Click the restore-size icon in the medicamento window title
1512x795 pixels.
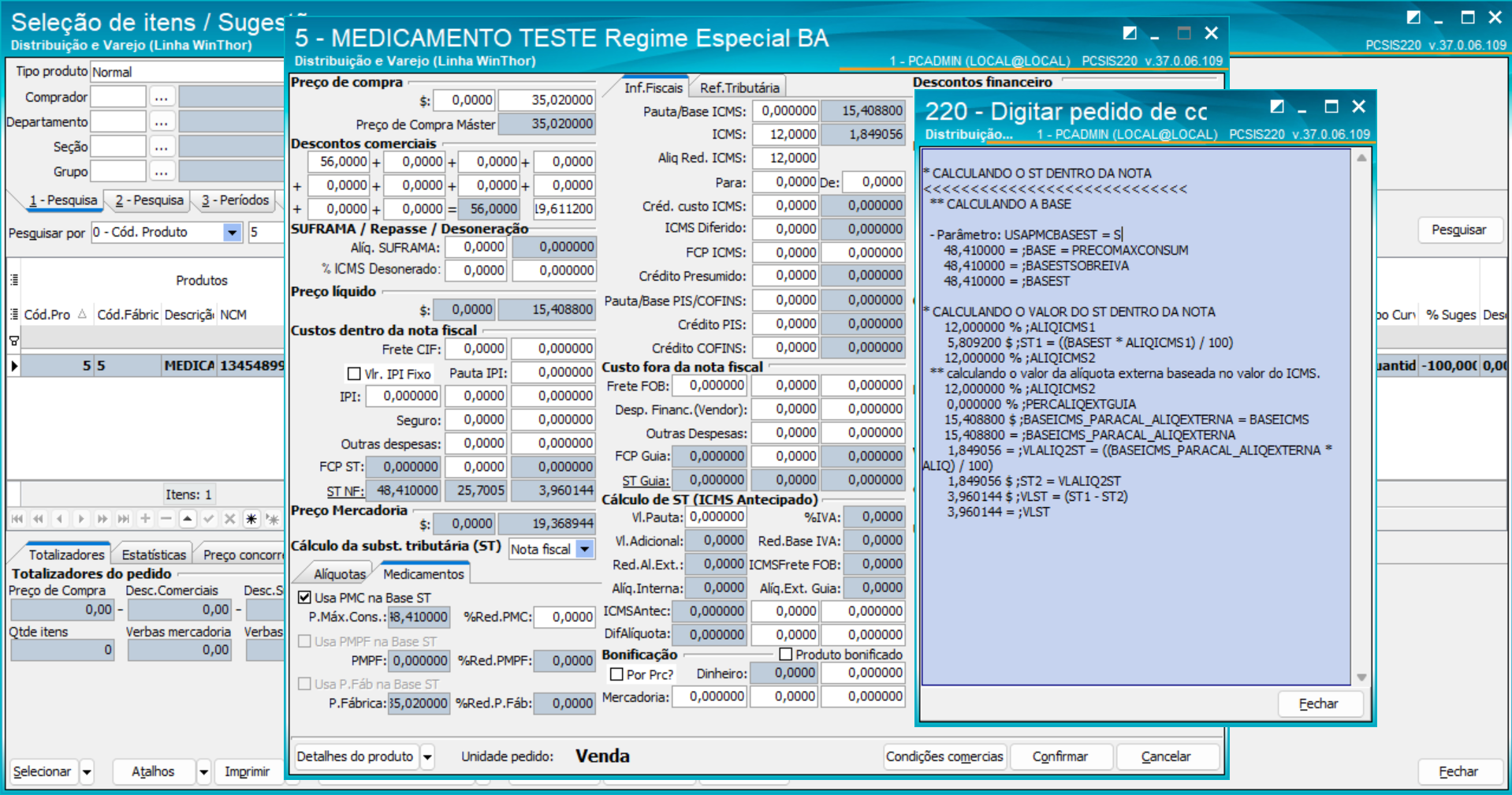1130,33
